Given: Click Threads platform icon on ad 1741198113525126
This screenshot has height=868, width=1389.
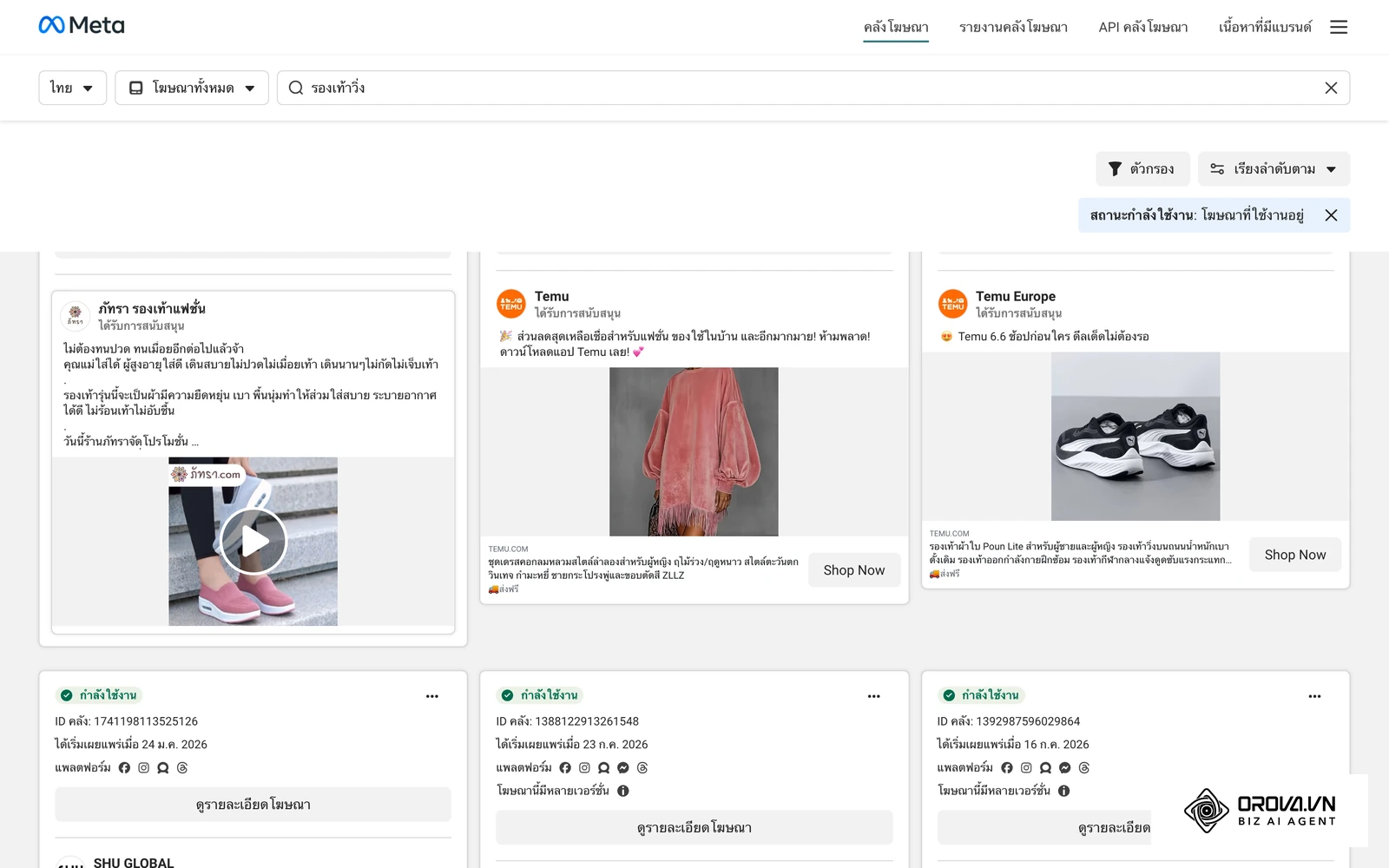Looking at the screenshot, I should (182, 768).
